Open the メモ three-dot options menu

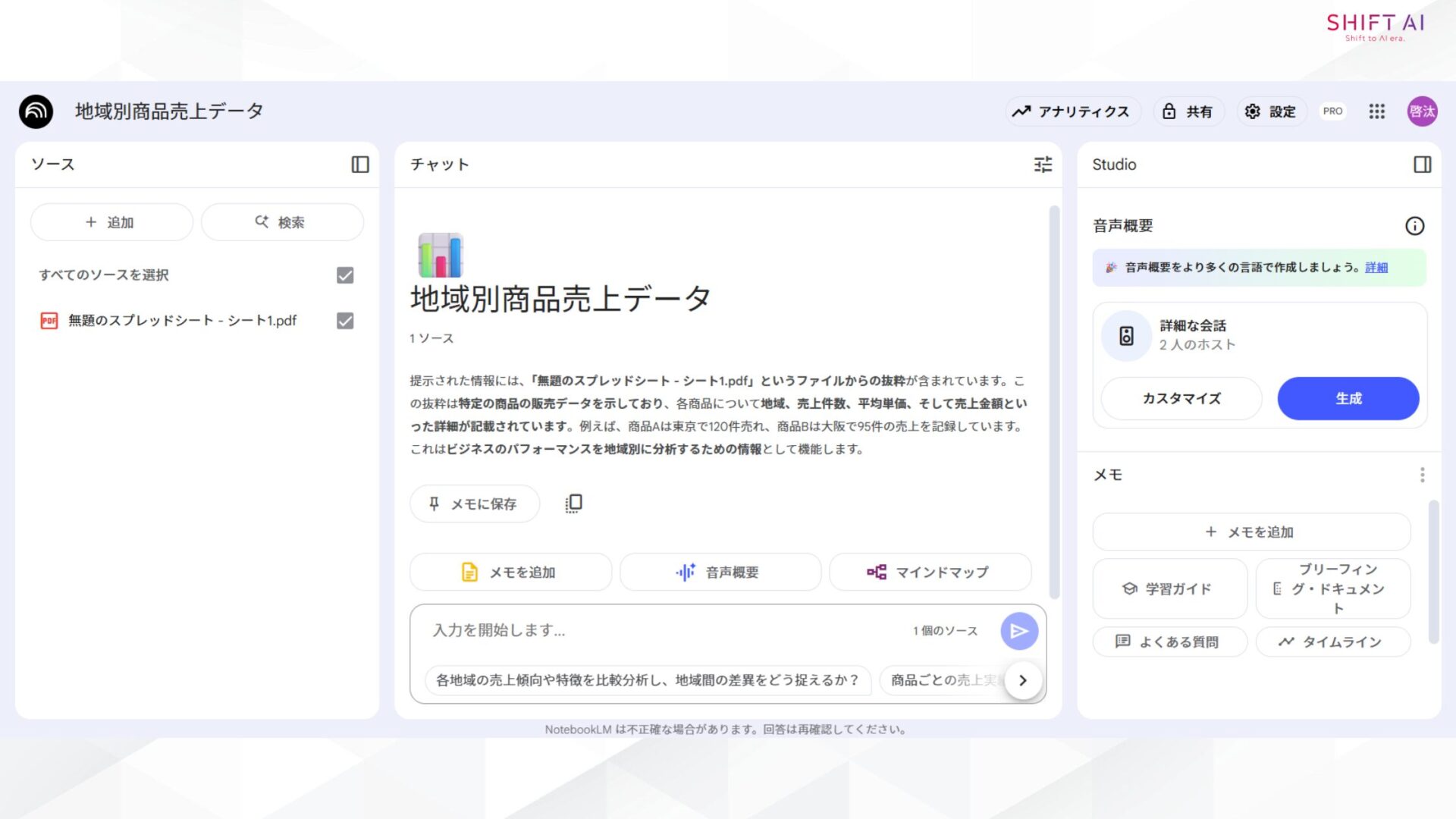(x=1423, y=474)
